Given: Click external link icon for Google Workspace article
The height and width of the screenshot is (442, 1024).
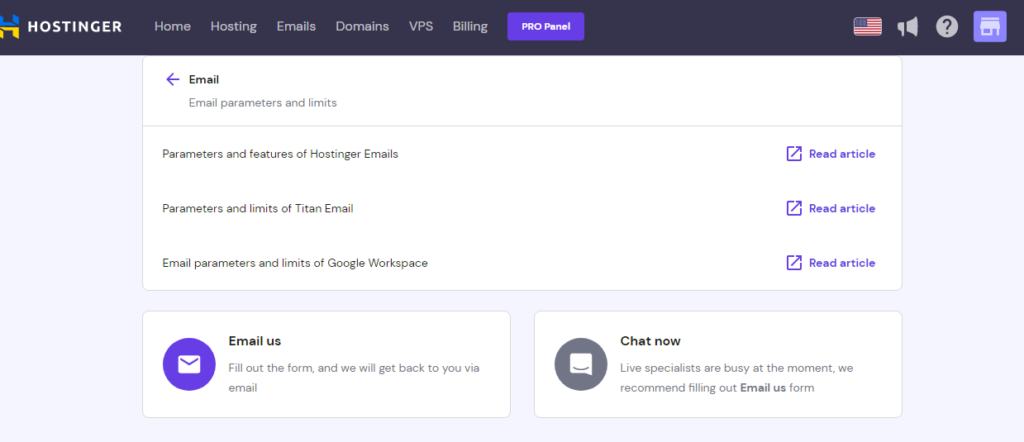Looking at the screenshot, I should [794, 263].
